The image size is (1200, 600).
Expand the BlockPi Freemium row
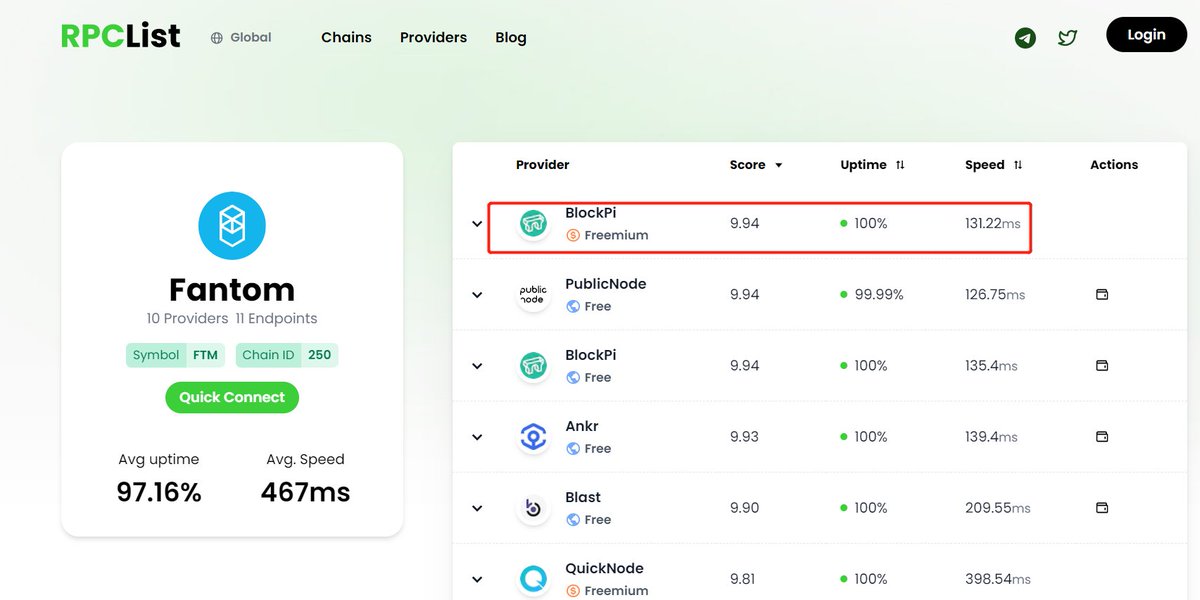click(x=477, y=223)
